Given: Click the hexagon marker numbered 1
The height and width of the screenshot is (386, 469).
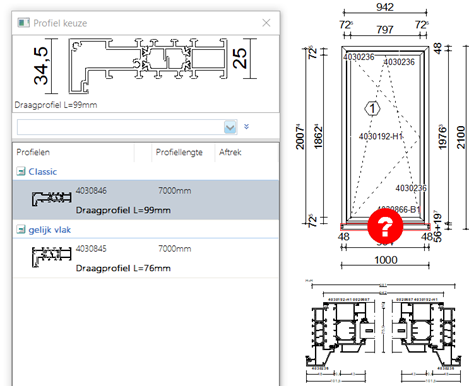Looking at the screenshot, I should (372, 108).
